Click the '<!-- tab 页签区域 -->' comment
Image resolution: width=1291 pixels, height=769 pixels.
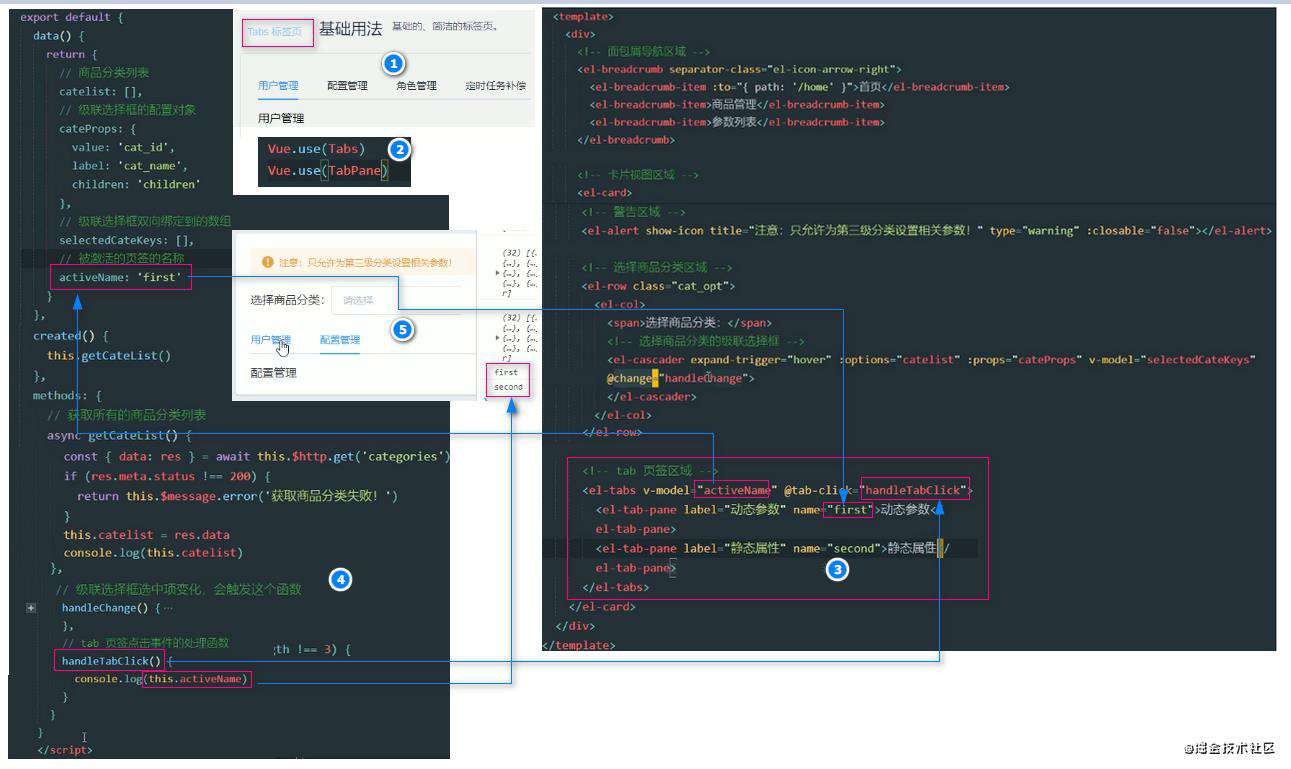pos(650,471)
